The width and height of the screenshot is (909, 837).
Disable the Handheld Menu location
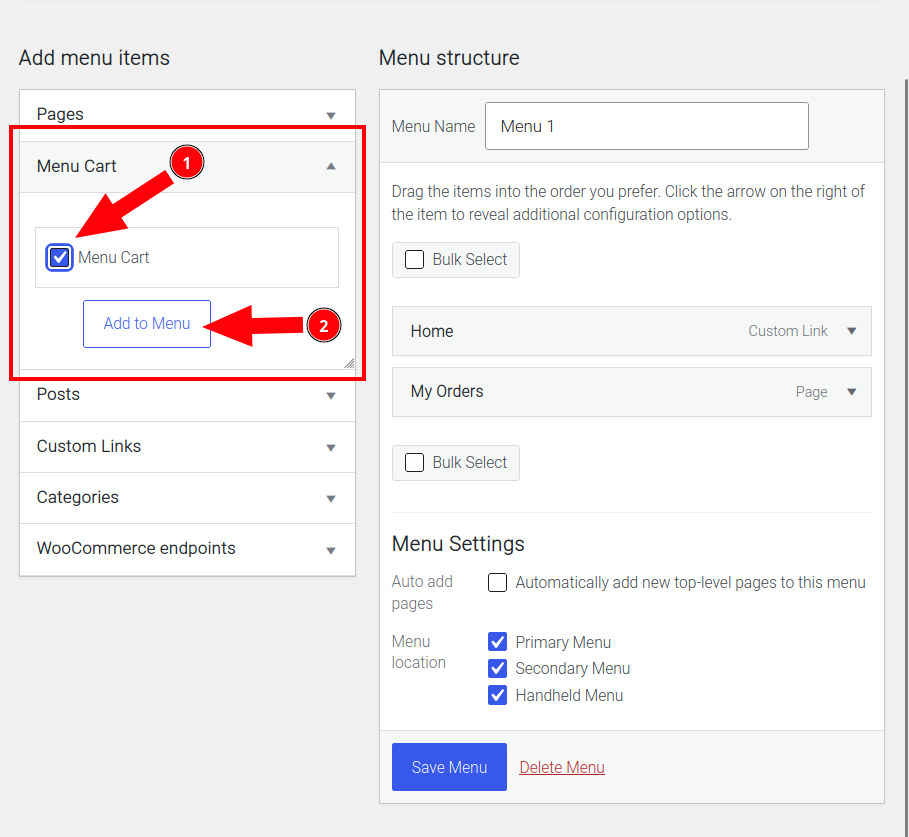point(497,695)
